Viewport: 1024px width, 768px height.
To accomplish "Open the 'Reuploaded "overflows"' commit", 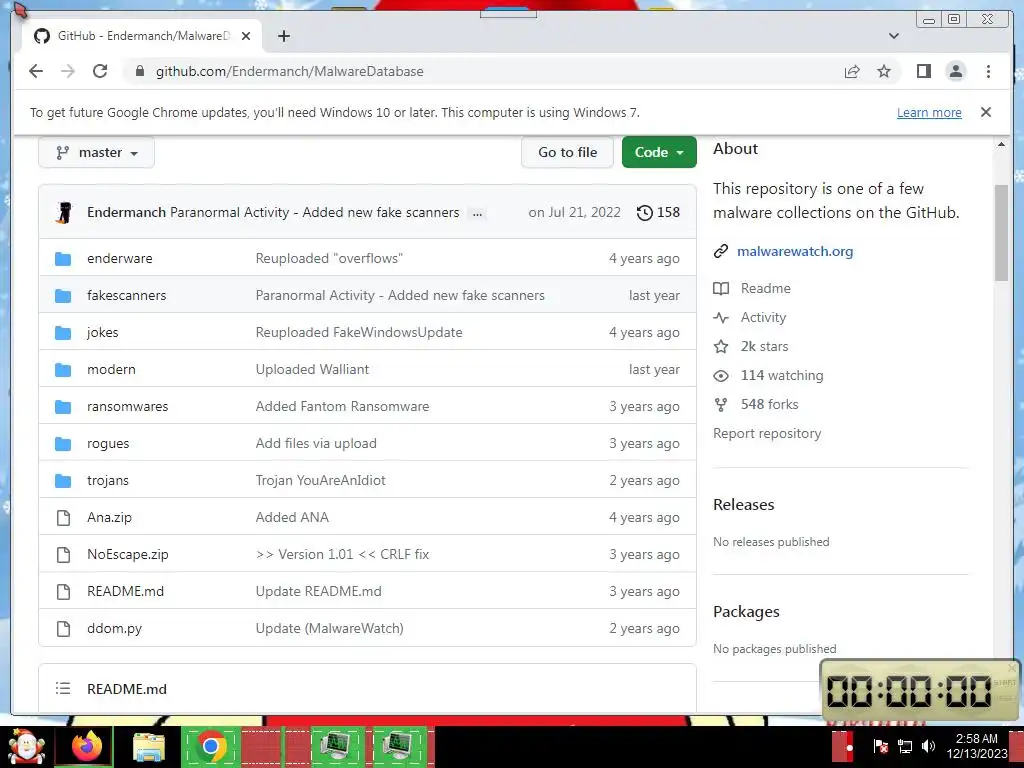I will [329, 258].
